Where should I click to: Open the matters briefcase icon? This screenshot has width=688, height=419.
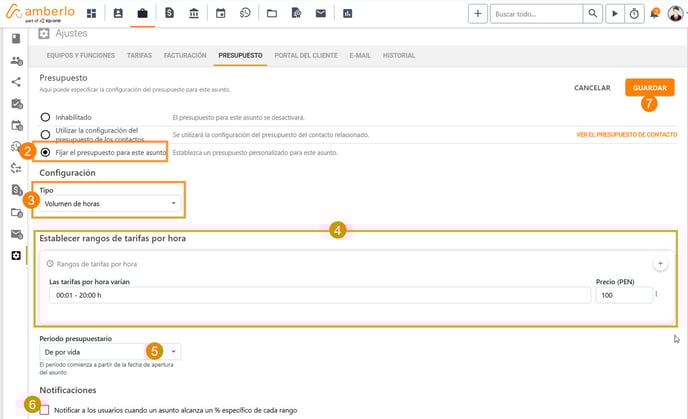pos(143,14)
